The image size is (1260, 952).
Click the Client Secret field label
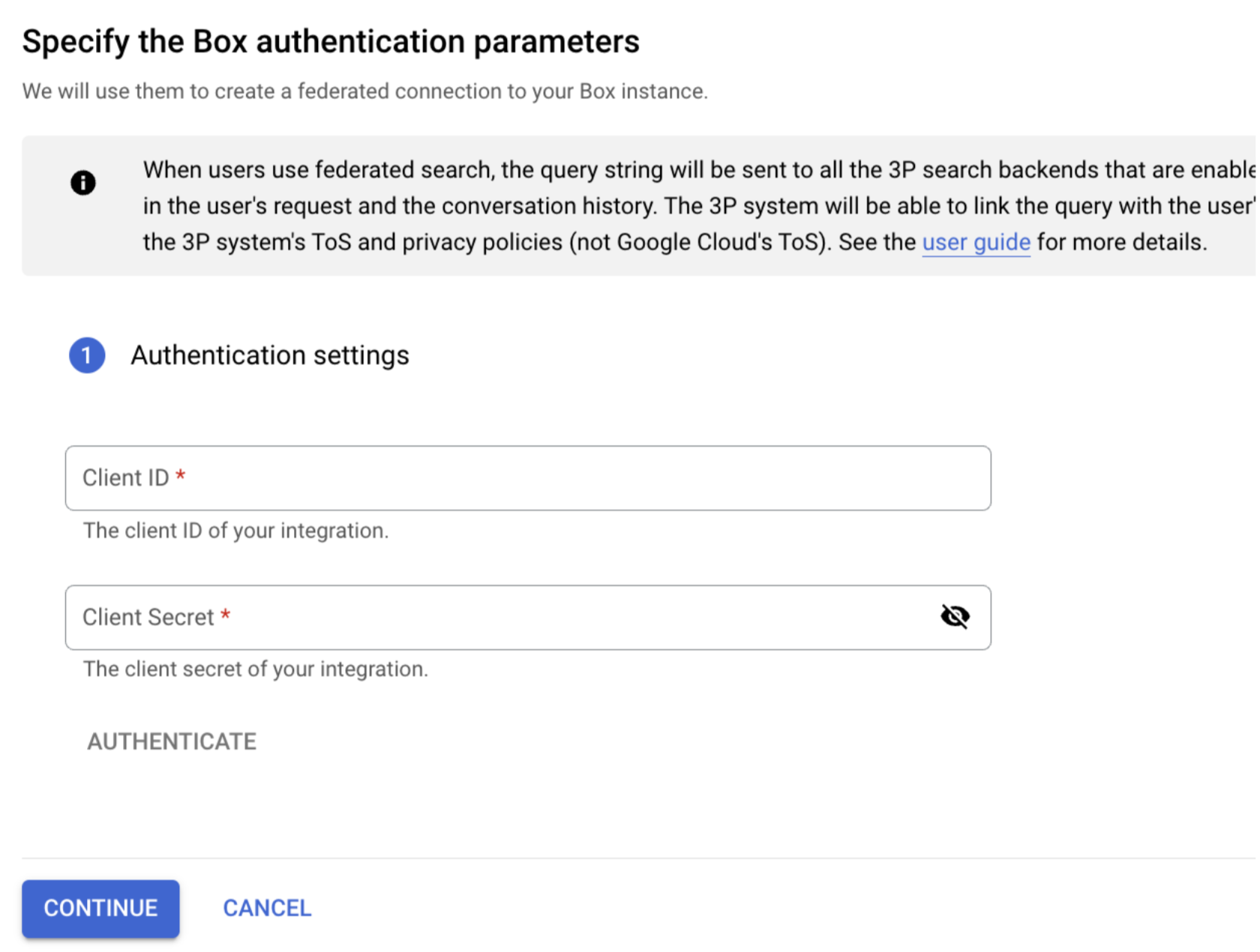coord(147,616)
